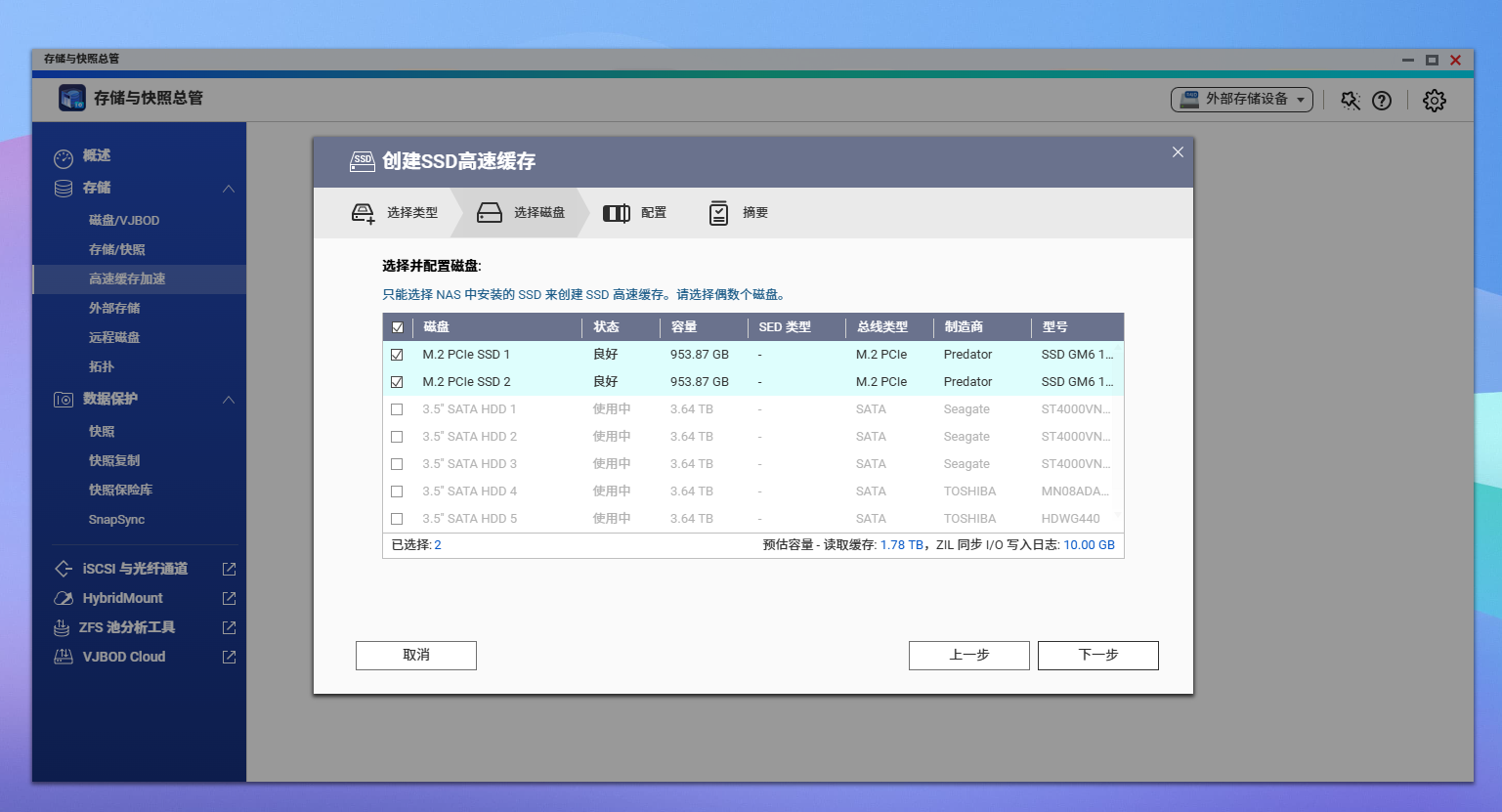Open the 外部存储设备 dropdown

pos(1242,100)
